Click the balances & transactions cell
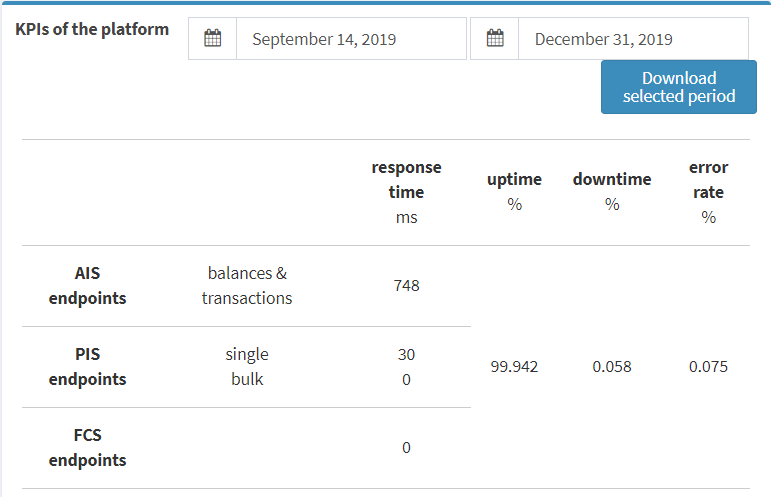Image resolution: width=771 pixels, height=497 pixels. click(247, 286)
